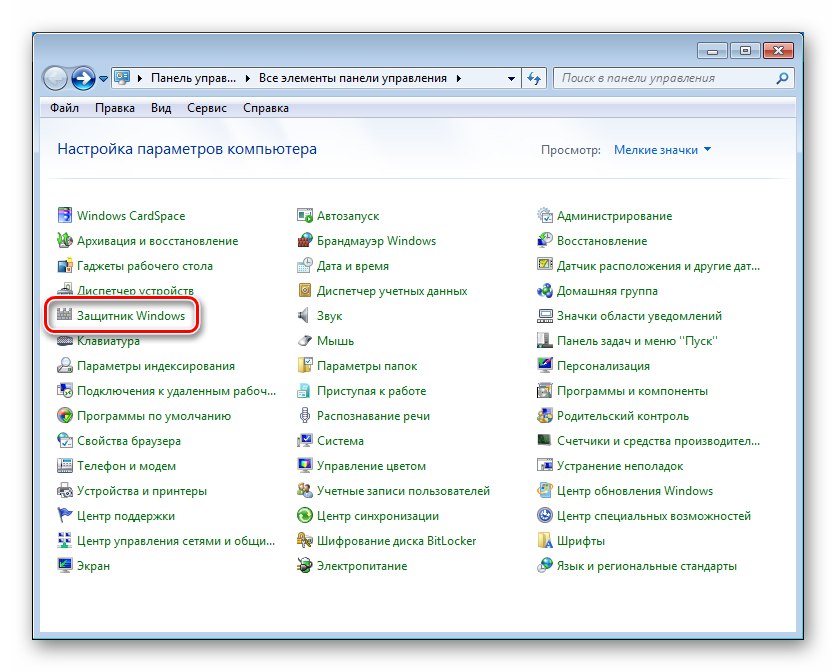Open the Мелкие значки view dropdown
This screenshot has height=672, width=836.
point(662,150)
